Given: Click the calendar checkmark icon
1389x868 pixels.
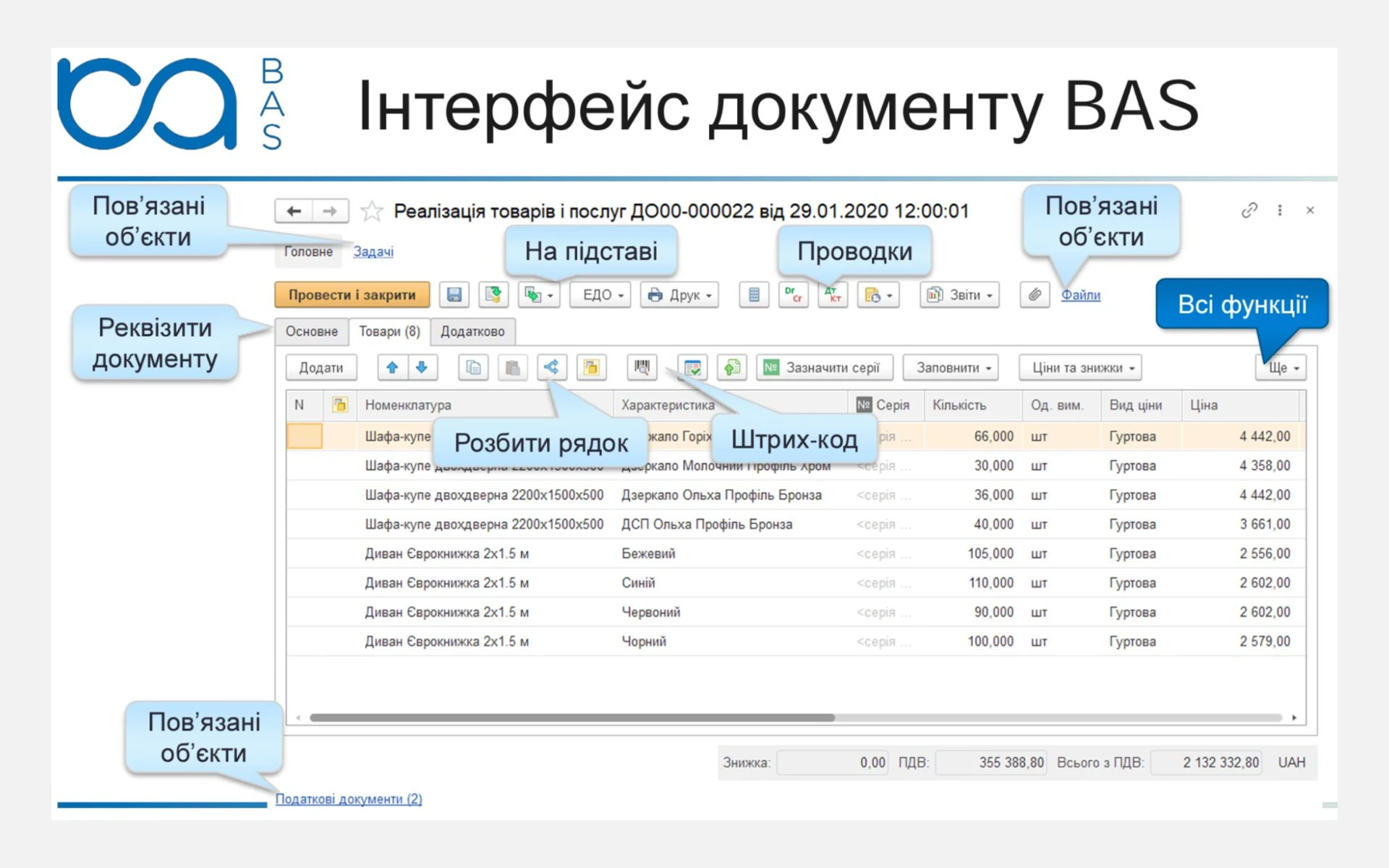Looking at the screenshot, I should 692,367.
